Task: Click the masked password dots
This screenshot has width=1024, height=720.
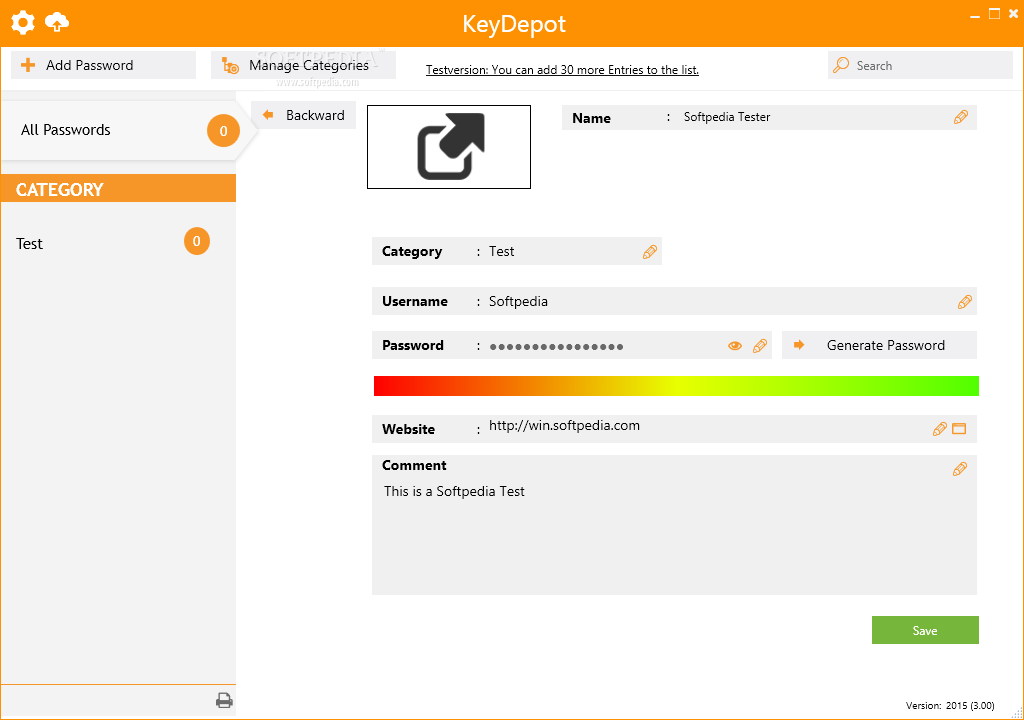Action: (556, 347)
